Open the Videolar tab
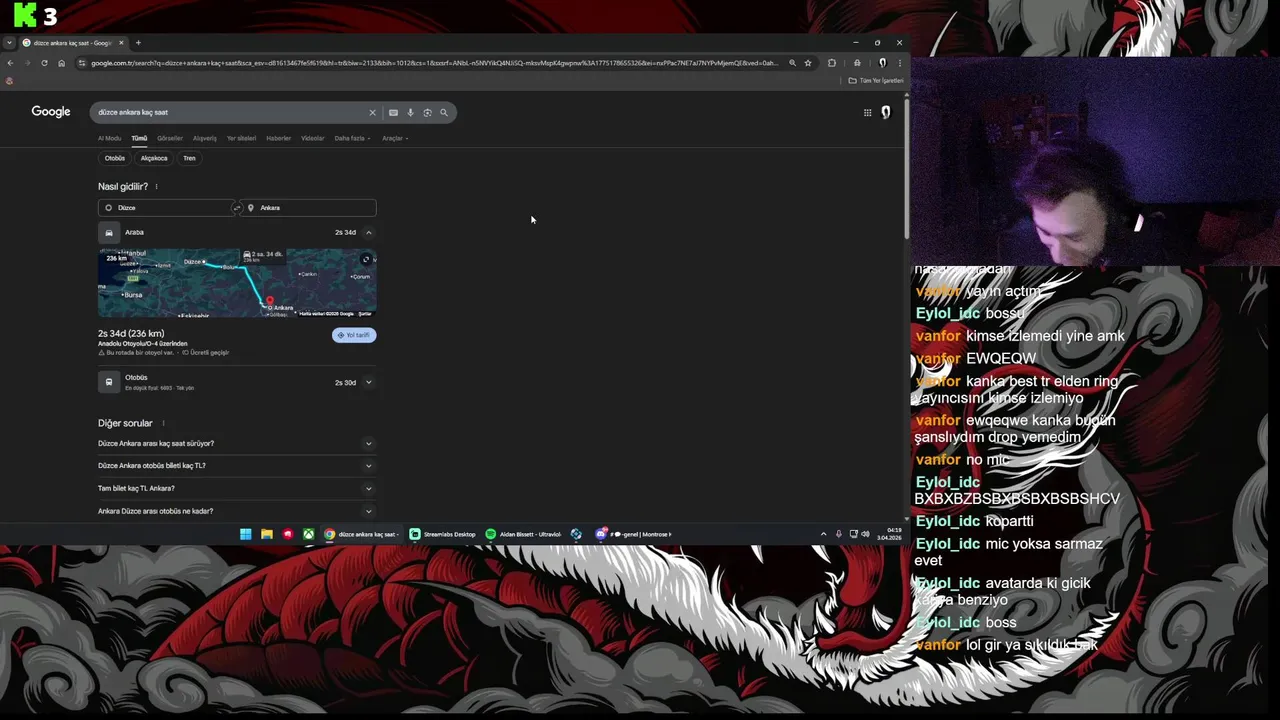1280x720 pixels. pos(313,138)
